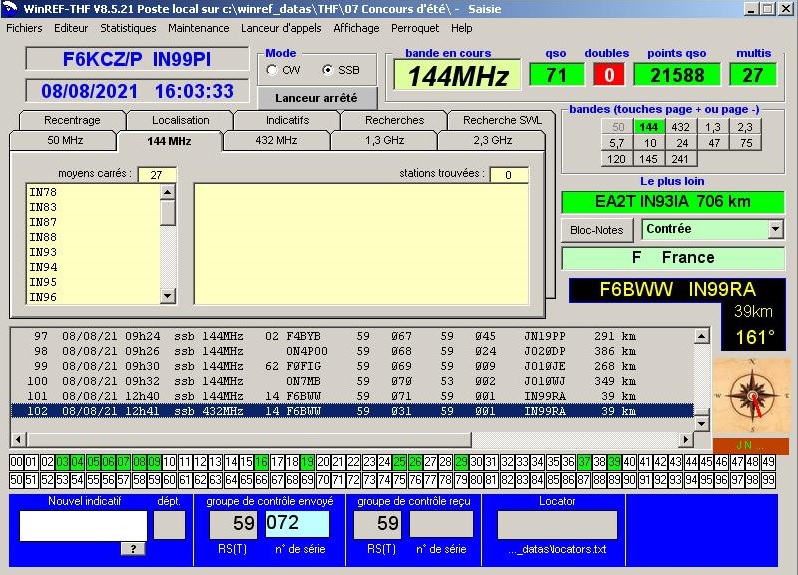Switch to the Recentrage tab

tap(72, 120)
